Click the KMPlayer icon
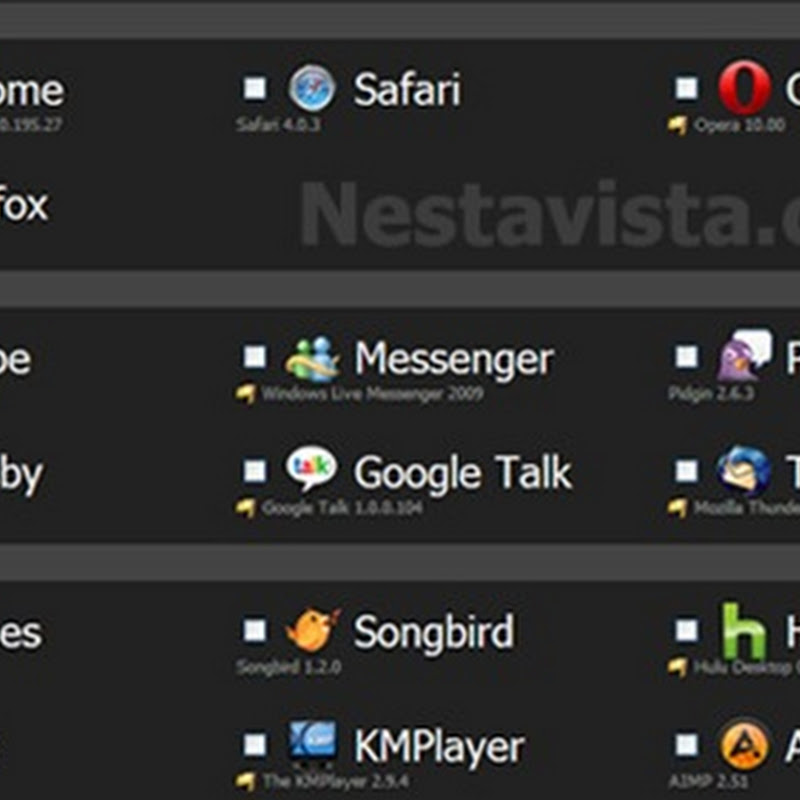This screenshot has width=800, height=800. (312, 745)
